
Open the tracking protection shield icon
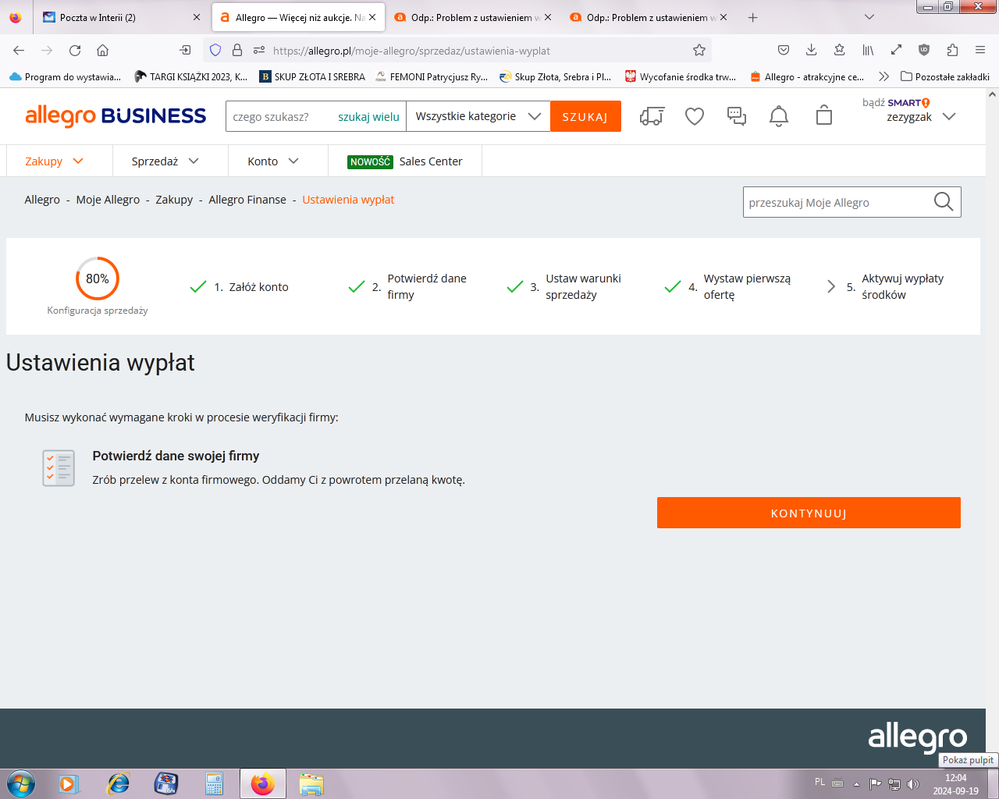[215, 50]
